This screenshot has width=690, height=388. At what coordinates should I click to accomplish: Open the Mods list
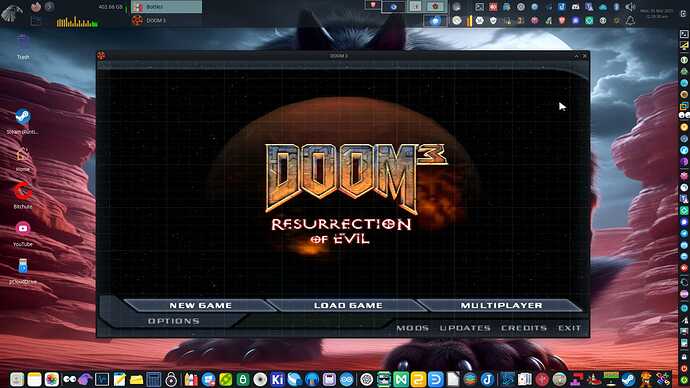pyautogui.click(x=412, y=328)
